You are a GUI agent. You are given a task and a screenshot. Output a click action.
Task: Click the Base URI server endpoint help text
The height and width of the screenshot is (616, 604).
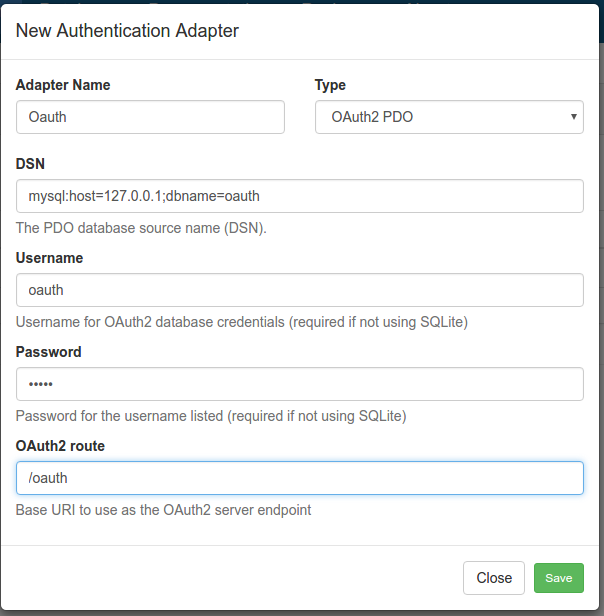coord(163,510)
